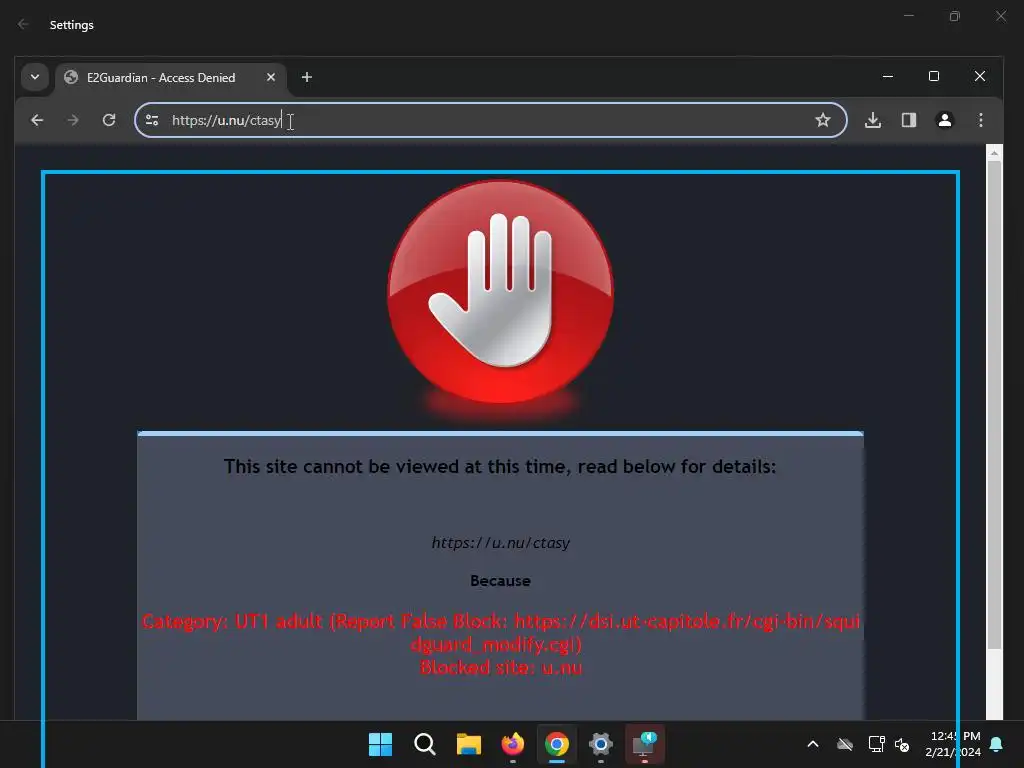Open the monitor app icon in taskbar
This screenshot has width=1024, height=768.
point(645,744)
